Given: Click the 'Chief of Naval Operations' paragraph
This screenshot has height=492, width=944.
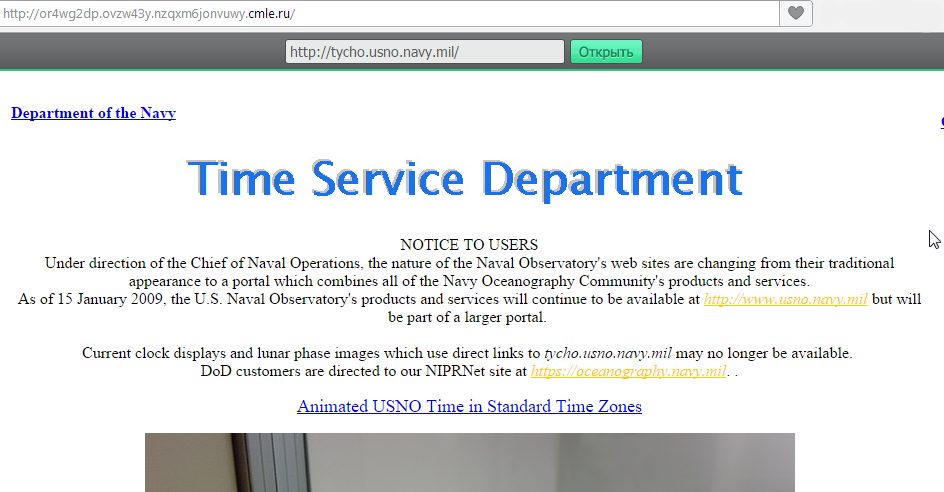Looking at the screenshot, I should [x=469, y=263].
